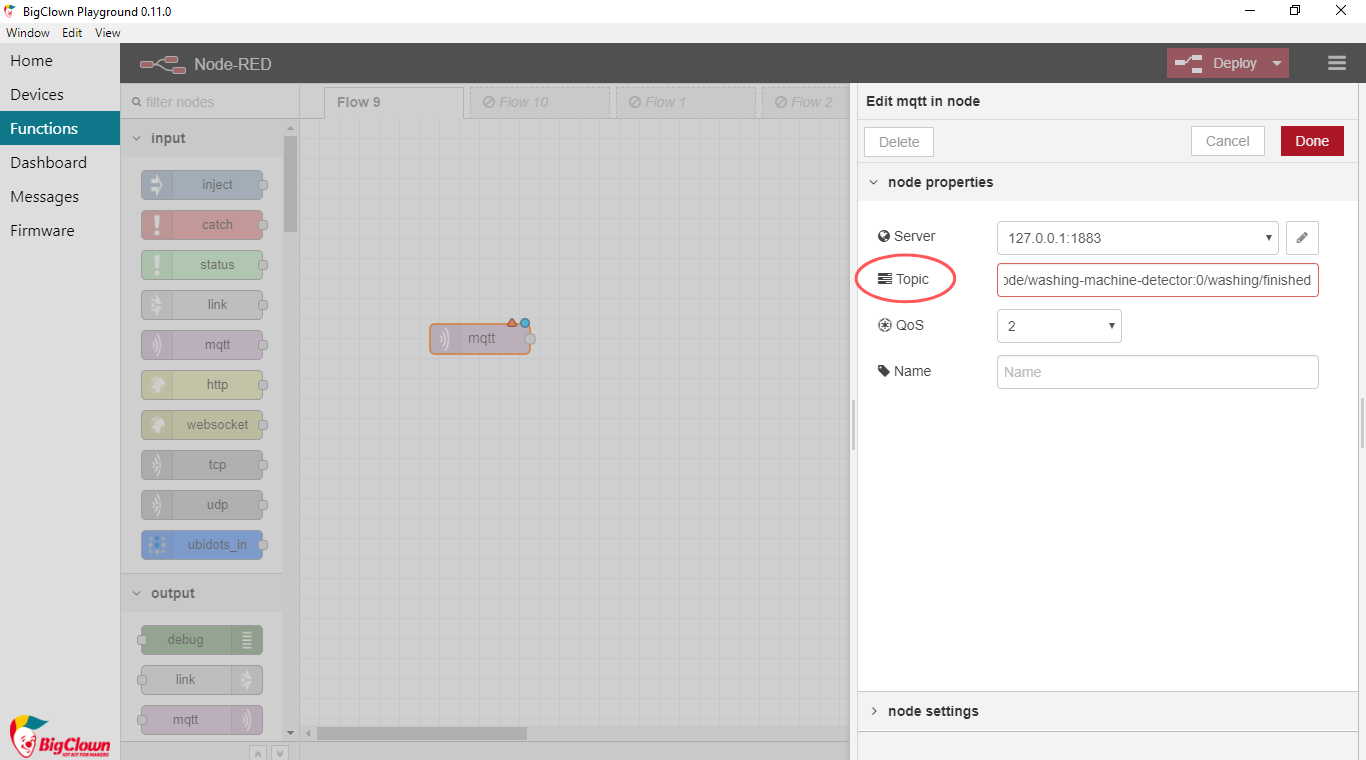Image resolution: width=1366 pixels, height=760 pixels.
Task: Switch to the Flow 9 tab
Action: click(394, 103)
